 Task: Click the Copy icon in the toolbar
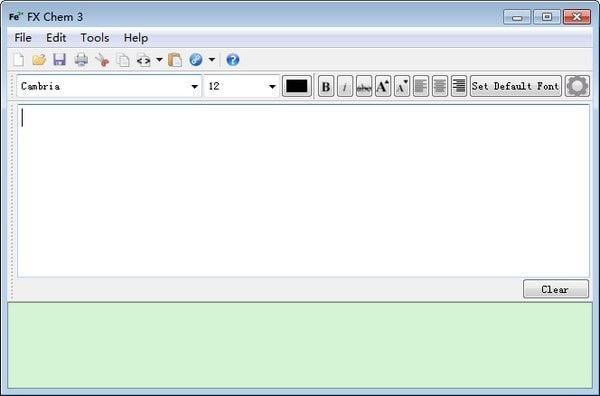coord(123,60)
